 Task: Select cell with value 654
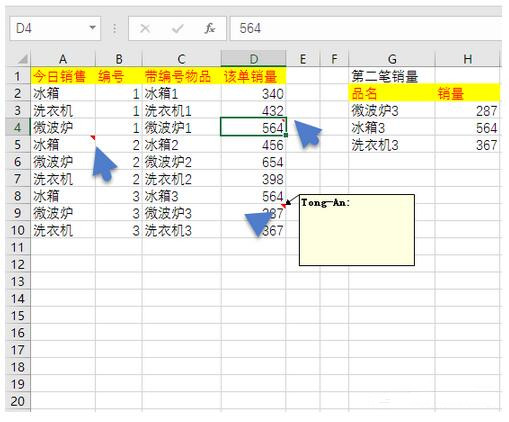pos(253,162)
